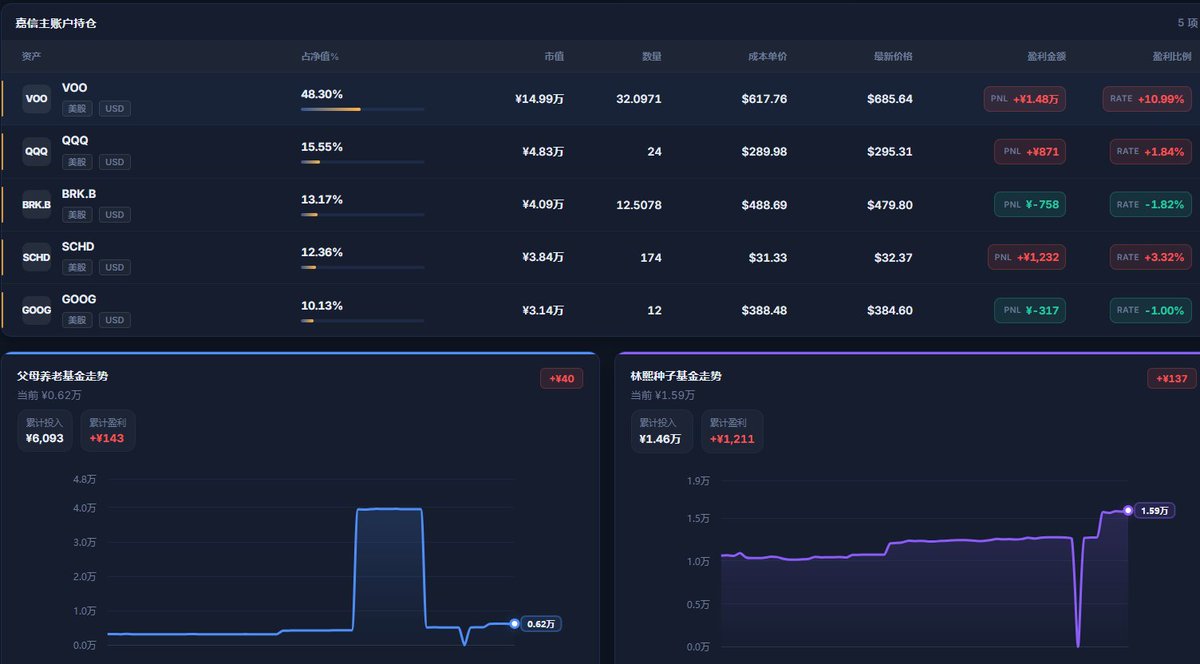Click the 累计投入 ¥6,093 stat card
1200x664 pixels.
coord(44,431)
